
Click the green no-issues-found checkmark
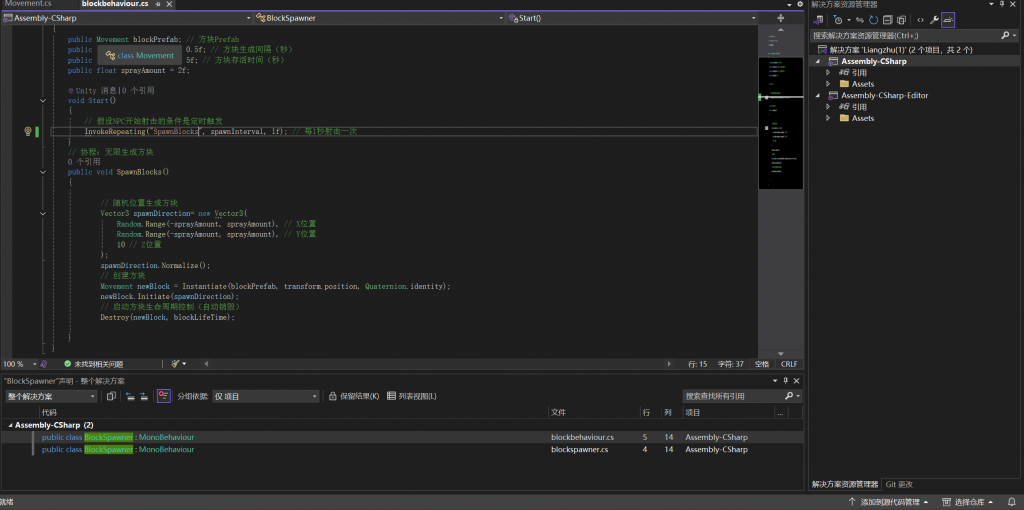click(67, 364)
